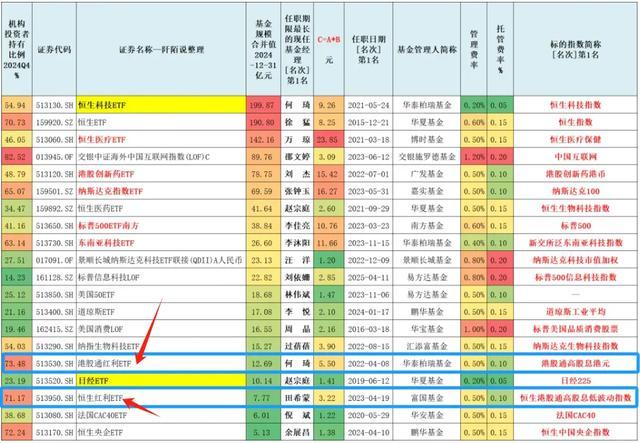Viewport: 640px width, 443px height.
Task: Select the 美国消费LOF name cell
Action: 161,329
